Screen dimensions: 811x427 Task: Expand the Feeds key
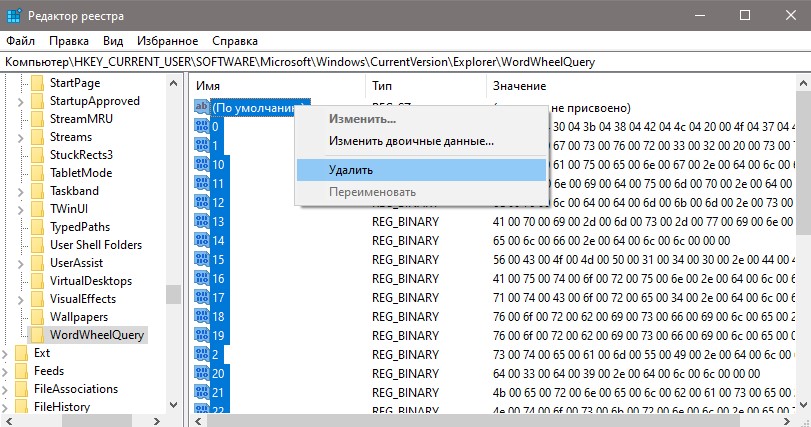pos(5,372)
